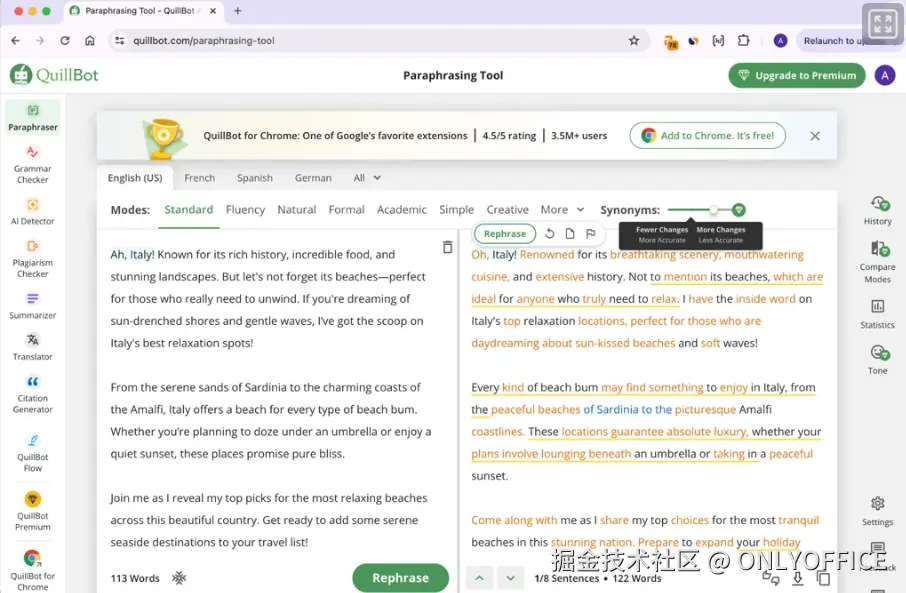Flag the sentence with report icon

tap(590, 234)
